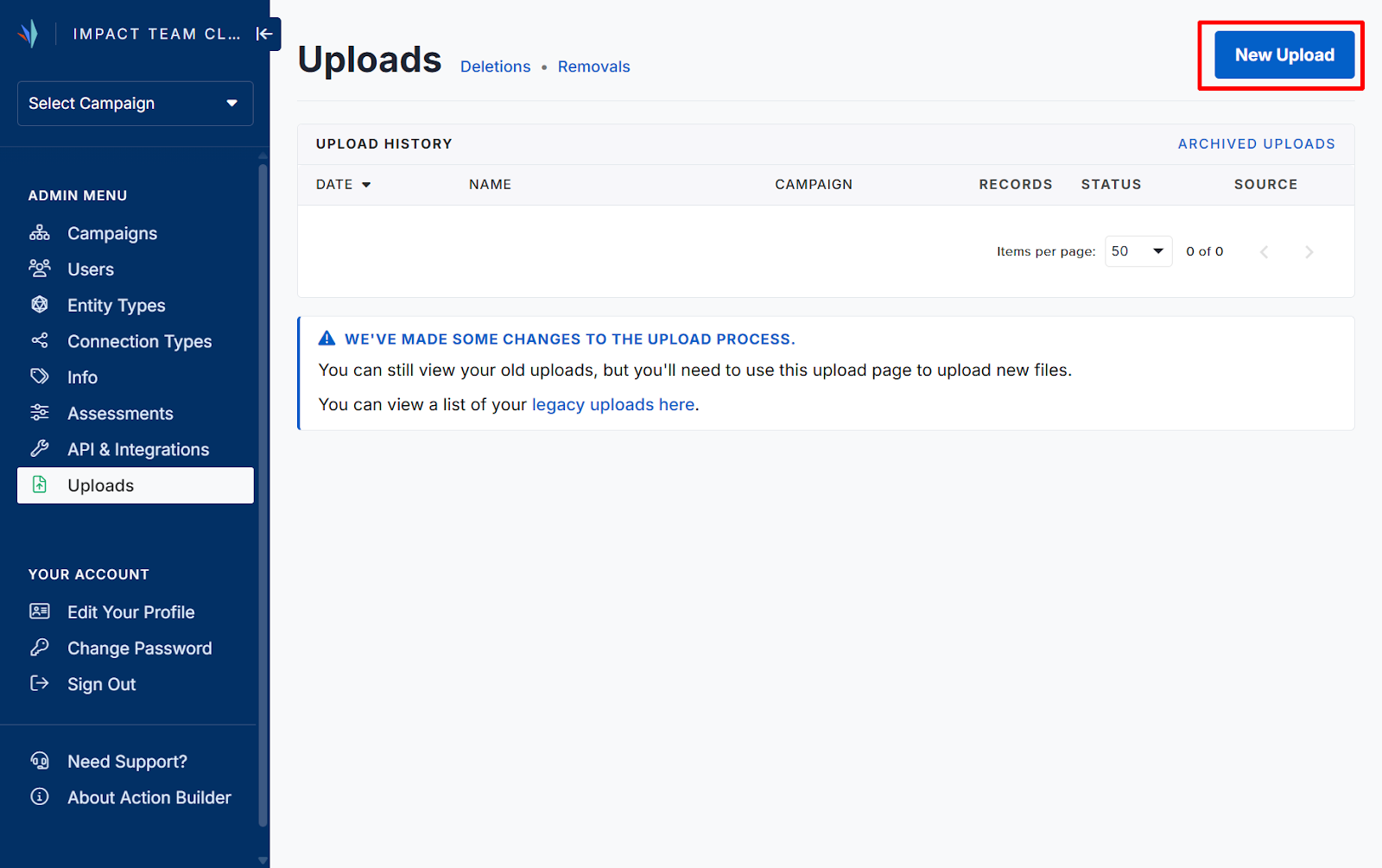Click the Campaigns hierarchy icon

point(40,233)
